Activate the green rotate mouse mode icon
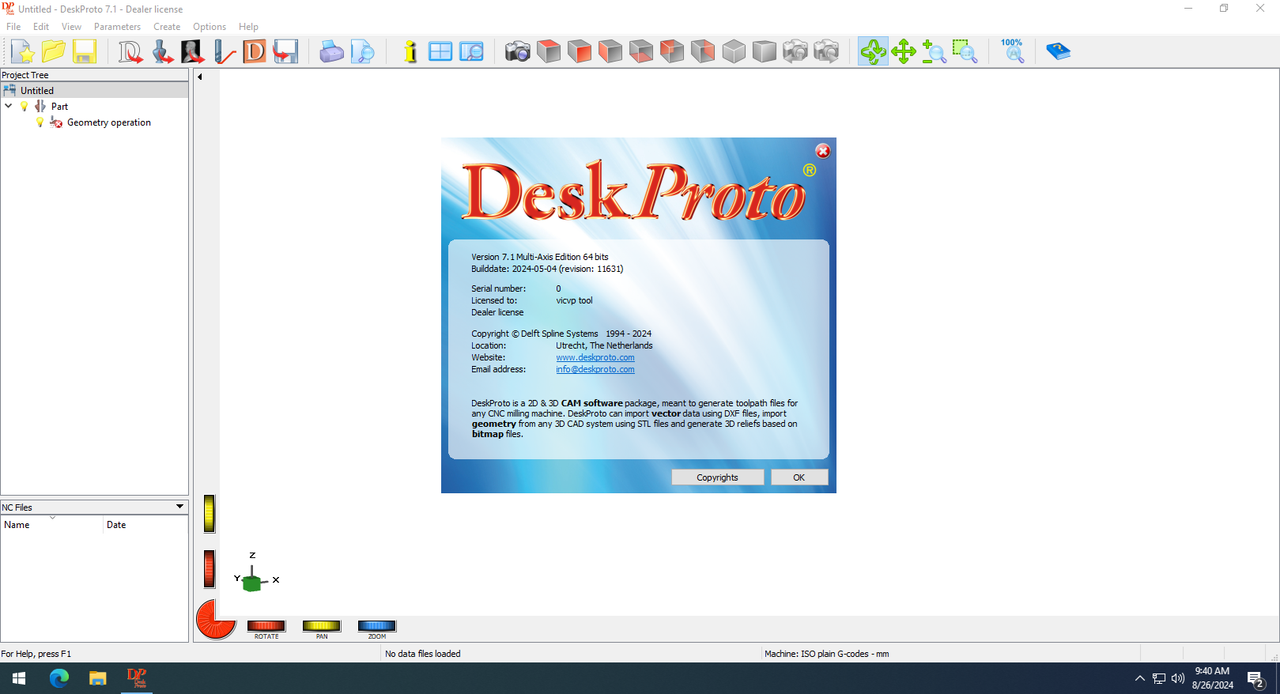This screenshot has width=1280, height=694. [x=873, y=51]
